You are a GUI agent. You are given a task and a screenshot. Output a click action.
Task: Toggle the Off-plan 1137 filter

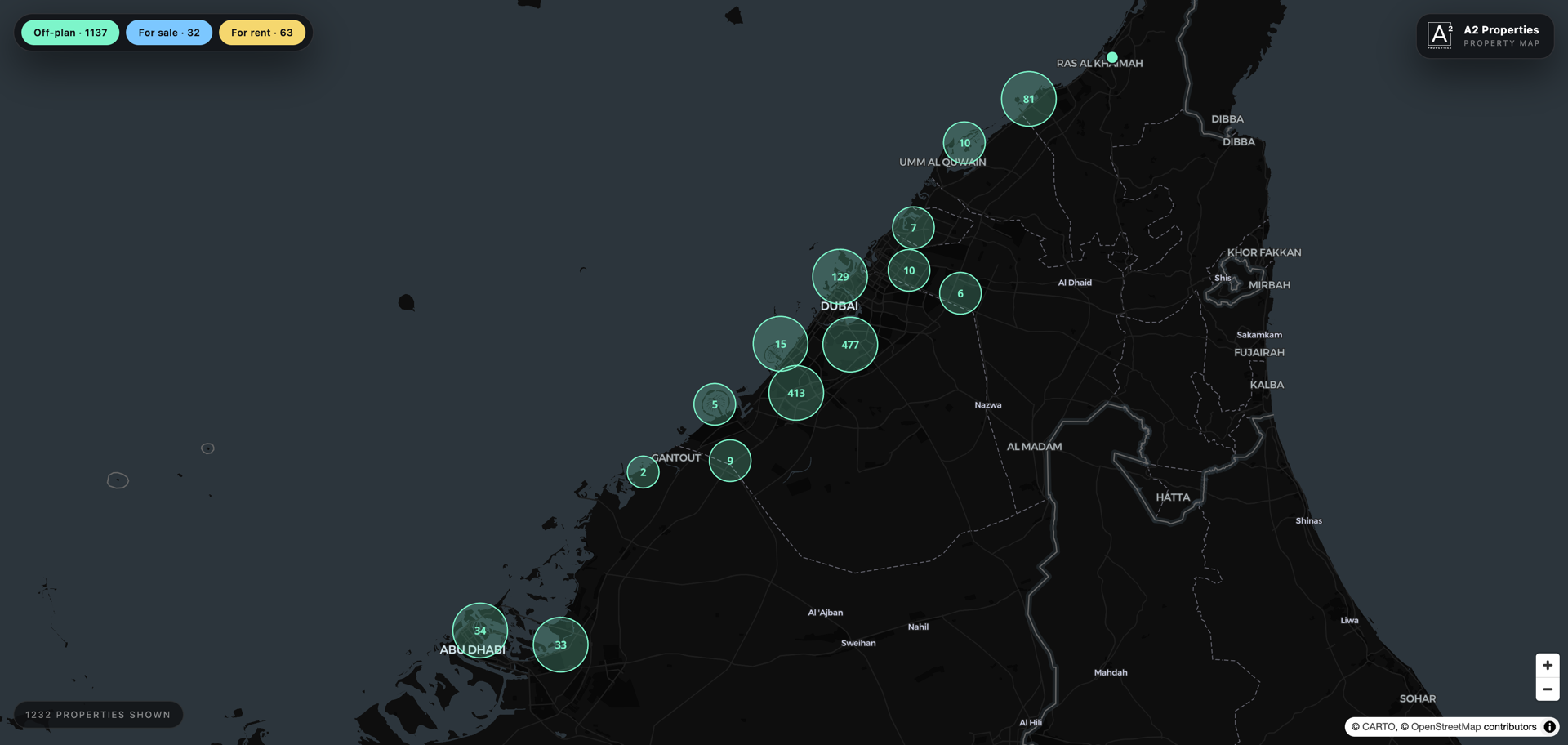pyautogui.click(x=70, y=33)
